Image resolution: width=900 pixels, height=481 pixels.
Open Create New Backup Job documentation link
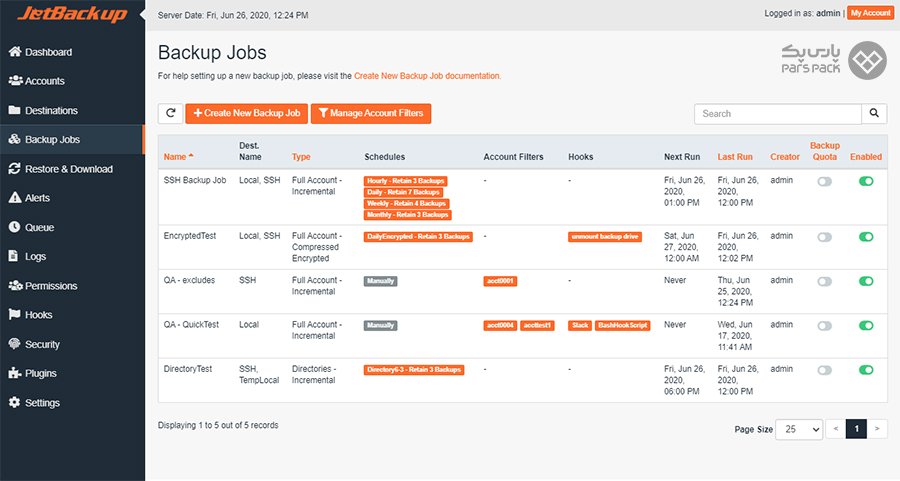[x=427, y=76]
